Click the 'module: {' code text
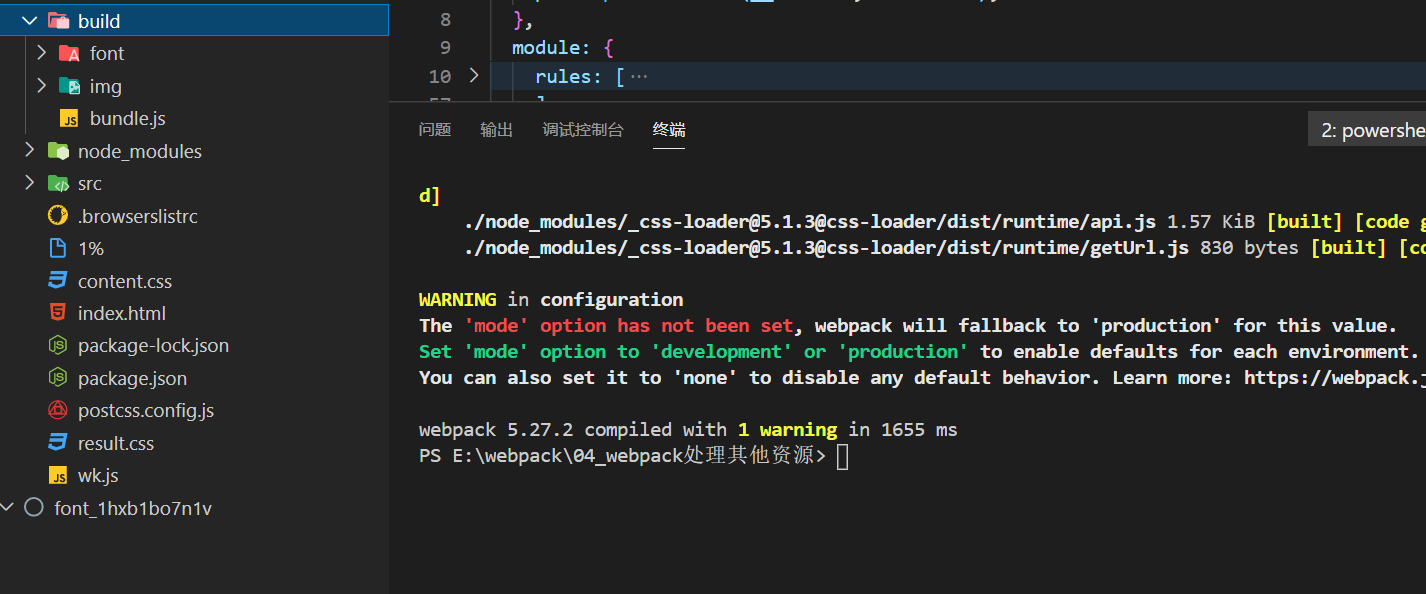This screenshot has width=1426, height=594. pyautogui.click(x=562, y=48)
